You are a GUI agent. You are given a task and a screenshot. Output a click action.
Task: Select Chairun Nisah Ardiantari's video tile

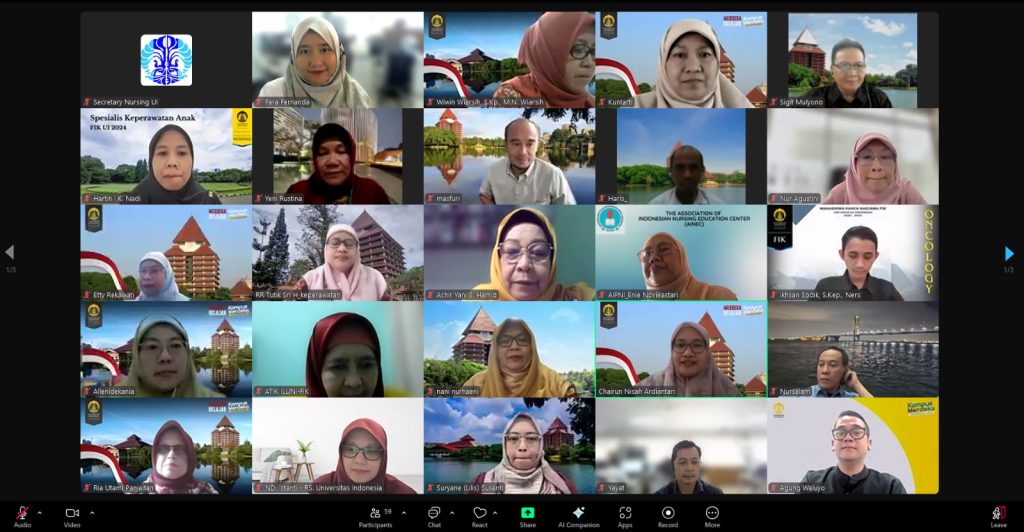[x=681, y=350]
